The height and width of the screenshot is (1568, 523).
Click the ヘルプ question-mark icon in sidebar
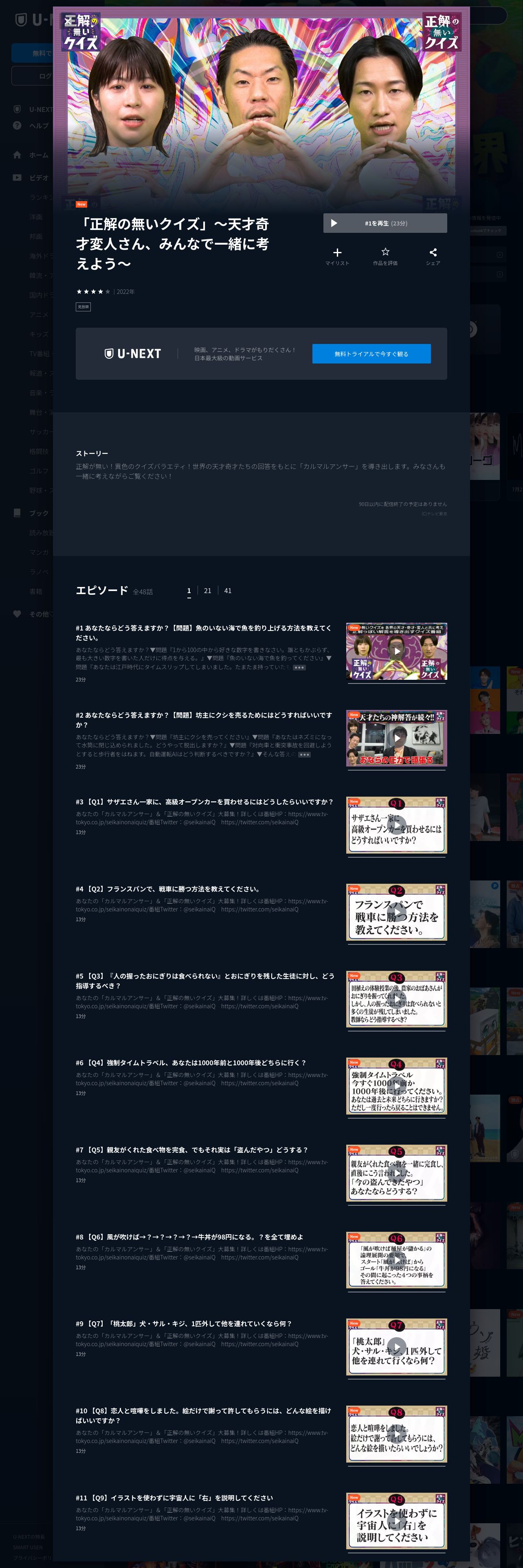click(17, 125)
